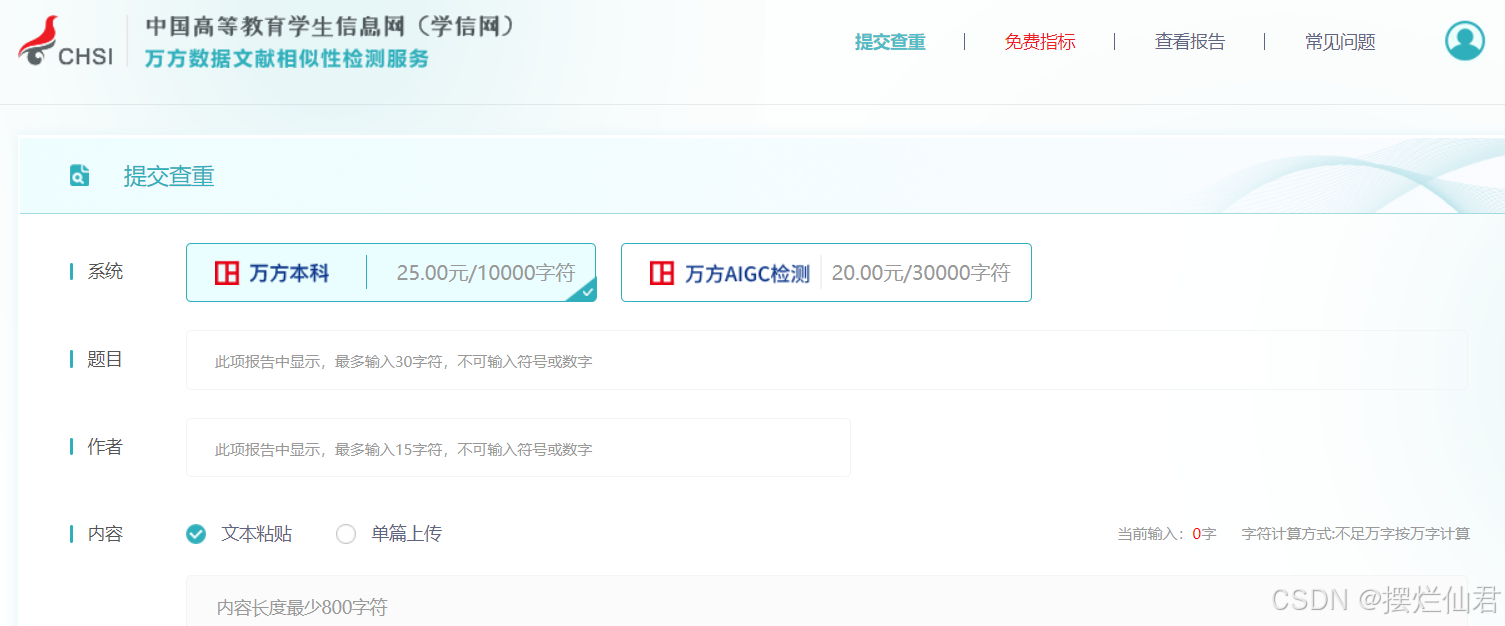Click the 万方数据文献相似性检测服务 subtitle
Screen dimensions: 1505x626
pyautogui.click(x=287, y=59)
